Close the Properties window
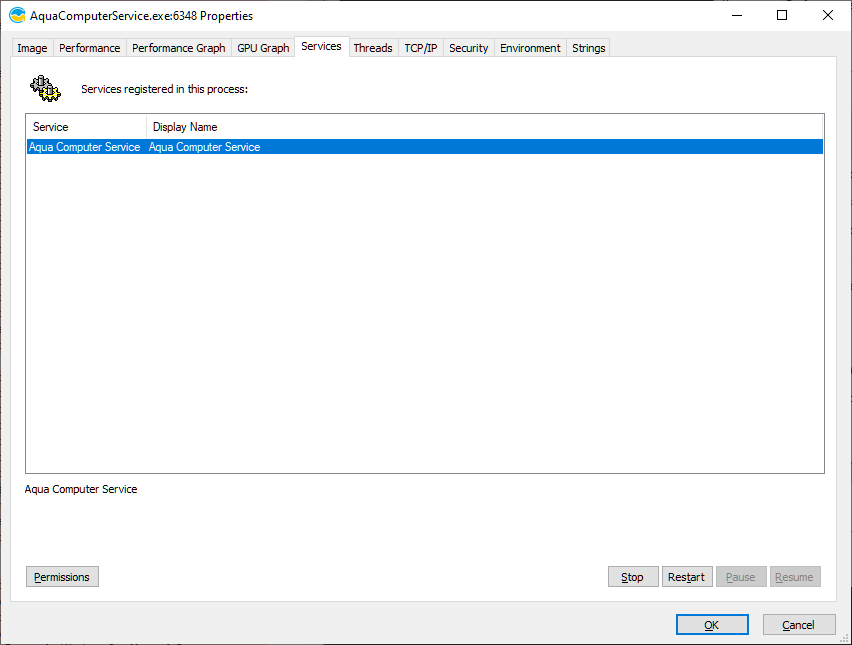The width and height of the screenshot is (852, 645). click(828, 15)
